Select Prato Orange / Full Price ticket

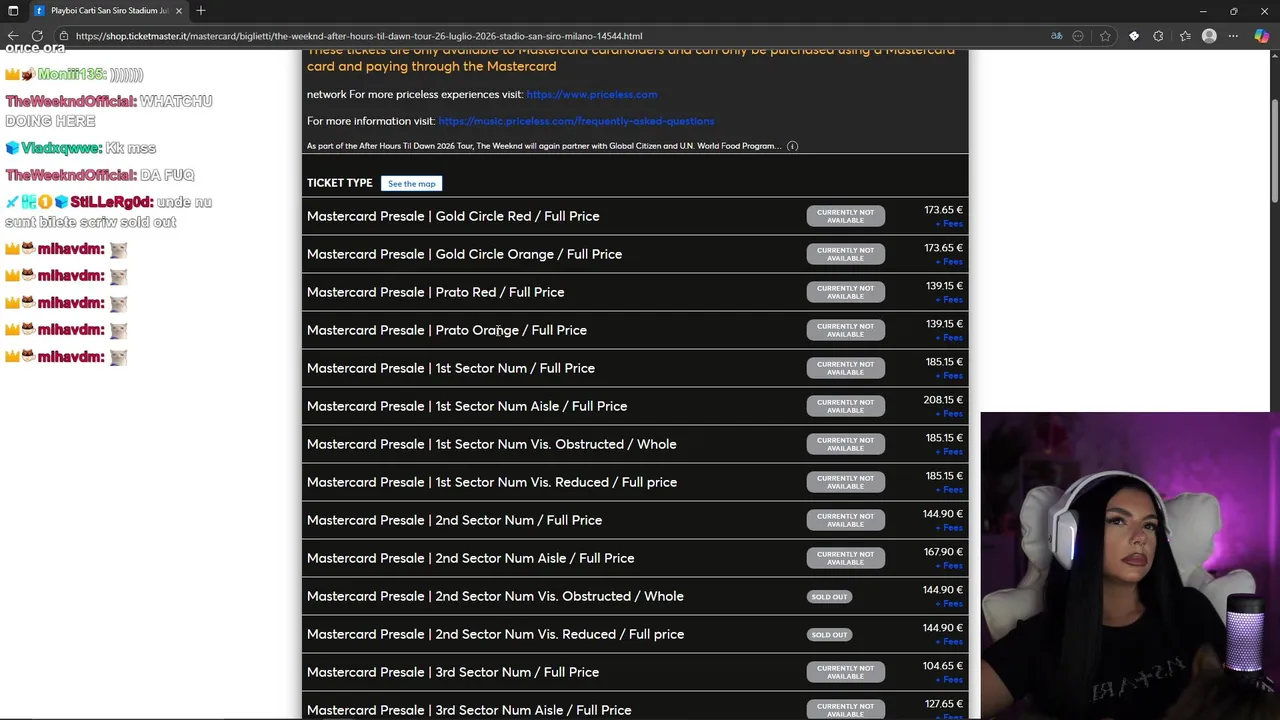447,330
